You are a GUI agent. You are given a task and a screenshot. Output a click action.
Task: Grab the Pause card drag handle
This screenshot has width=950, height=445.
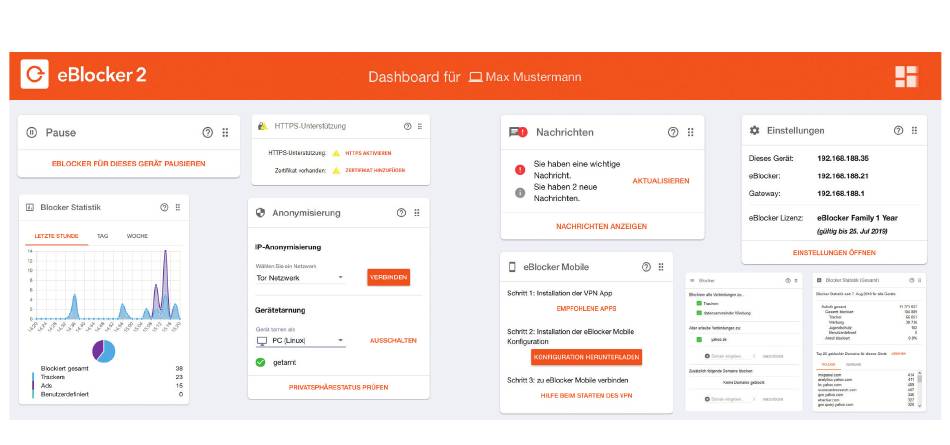pos(225,132)
